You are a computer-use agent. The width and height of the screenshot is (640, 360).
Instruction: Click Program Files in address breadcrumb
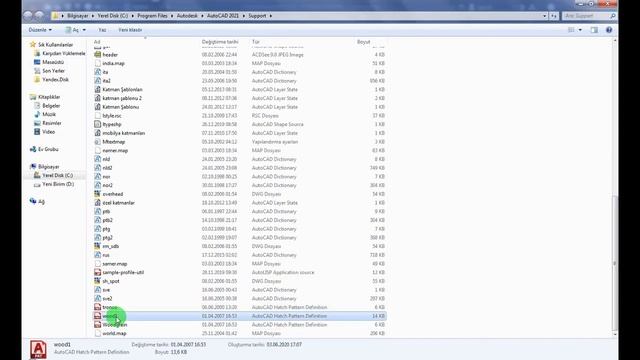pyautogui.click(x=152, y=16)
